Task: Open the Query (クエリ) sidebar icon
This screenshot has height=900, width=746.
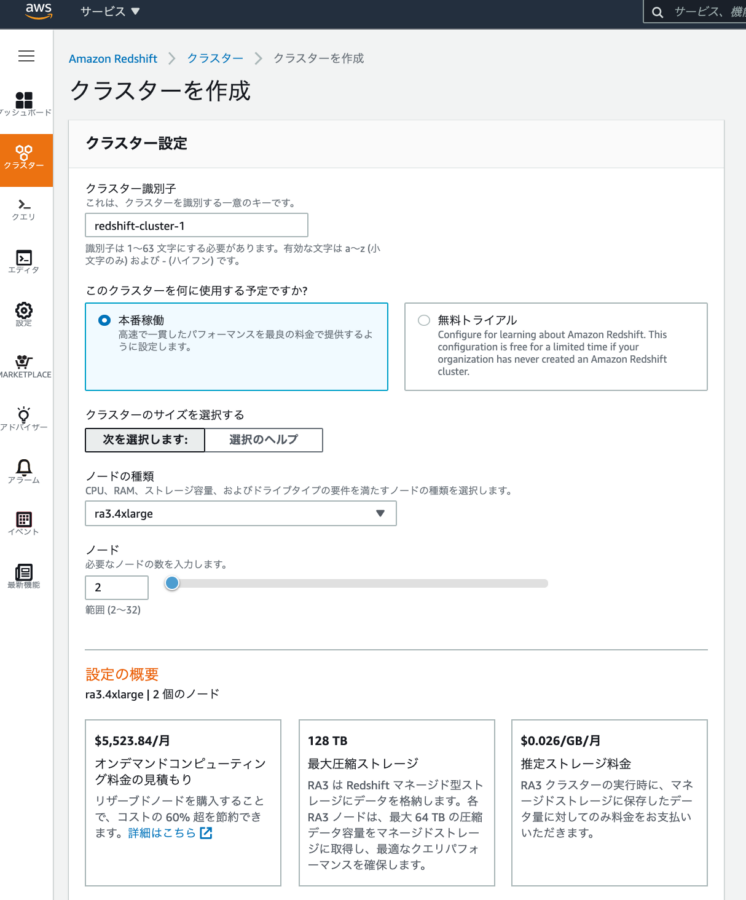Action: pos(24,208)
